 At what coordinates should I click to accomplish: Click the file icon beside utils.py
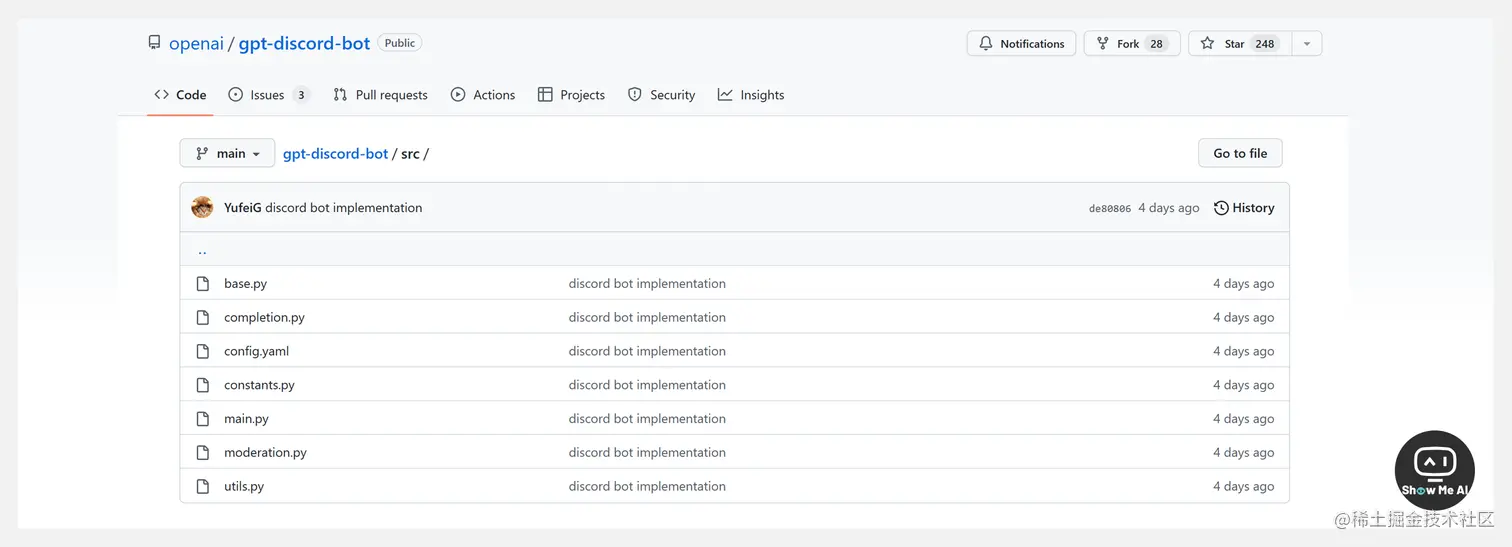pyautogui.click(x=203, y=487)
